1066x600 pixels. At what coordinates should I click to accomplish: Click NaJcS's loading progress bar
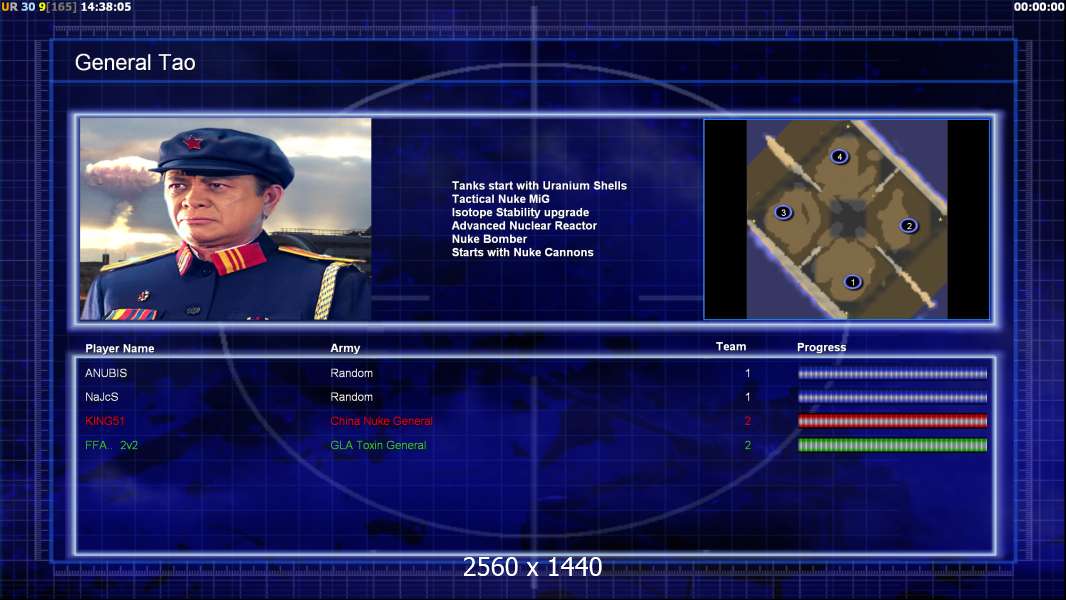(893, 398)
